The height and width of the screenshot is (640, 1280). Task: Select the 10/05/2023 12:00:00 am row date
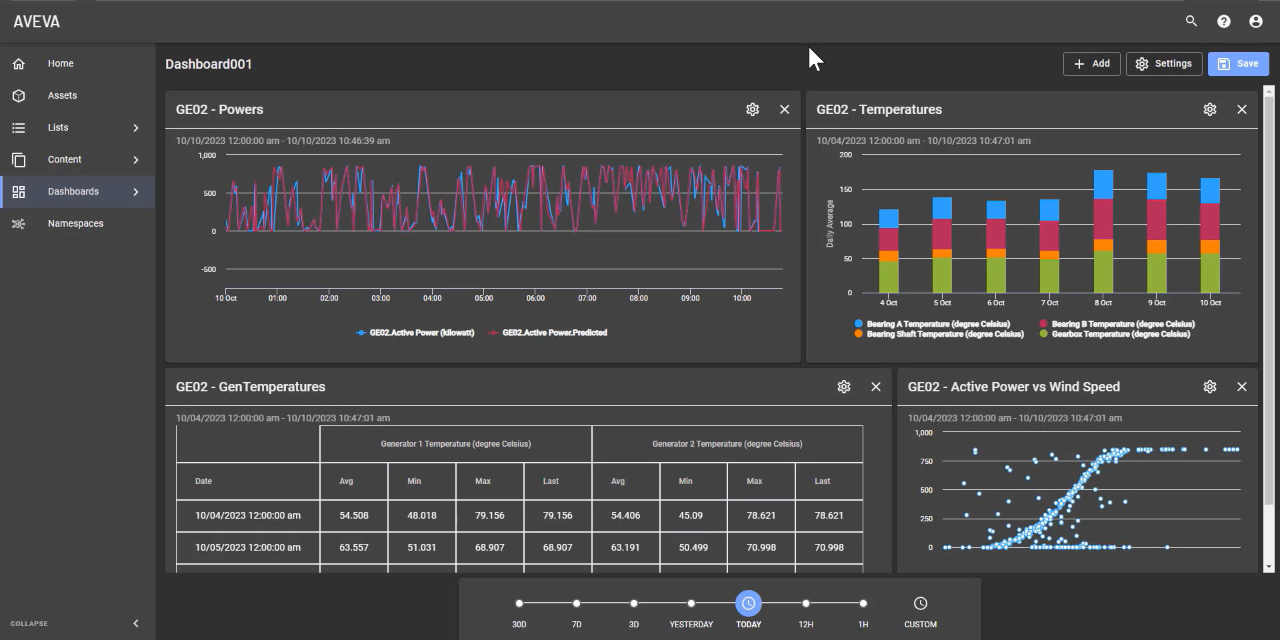click(248, 548)
